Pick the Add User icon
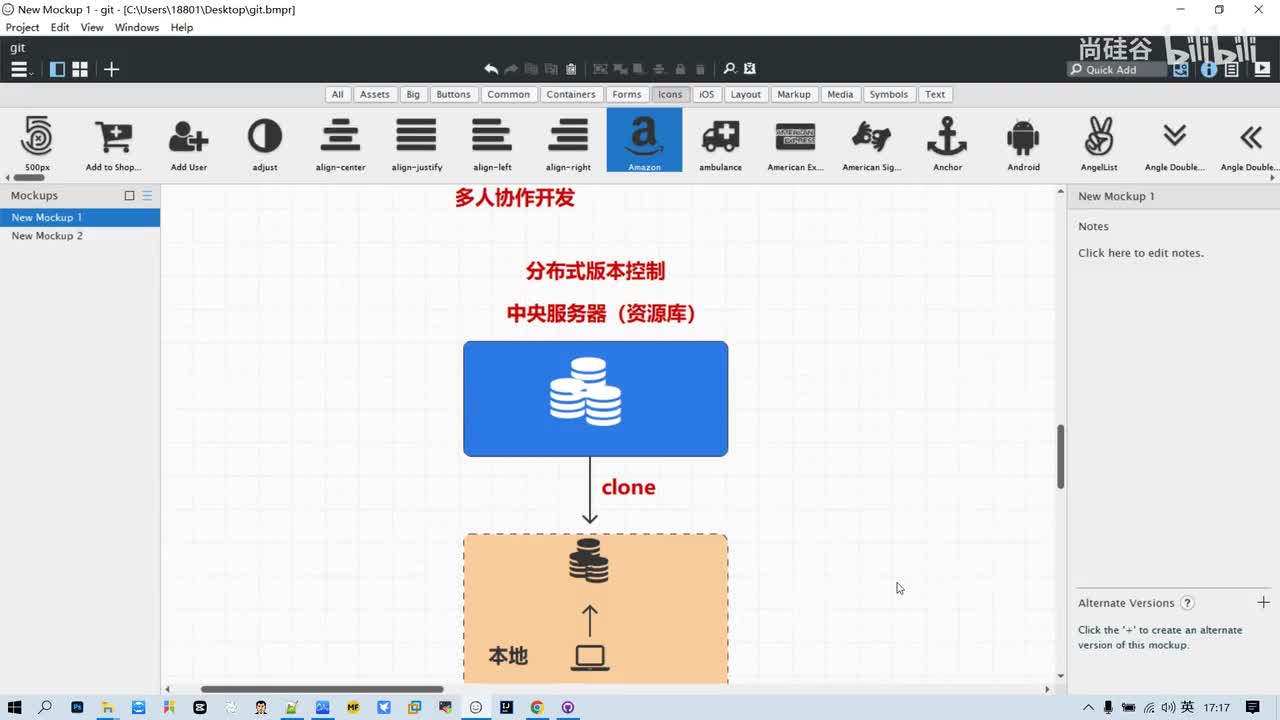 tap(189, 142)
